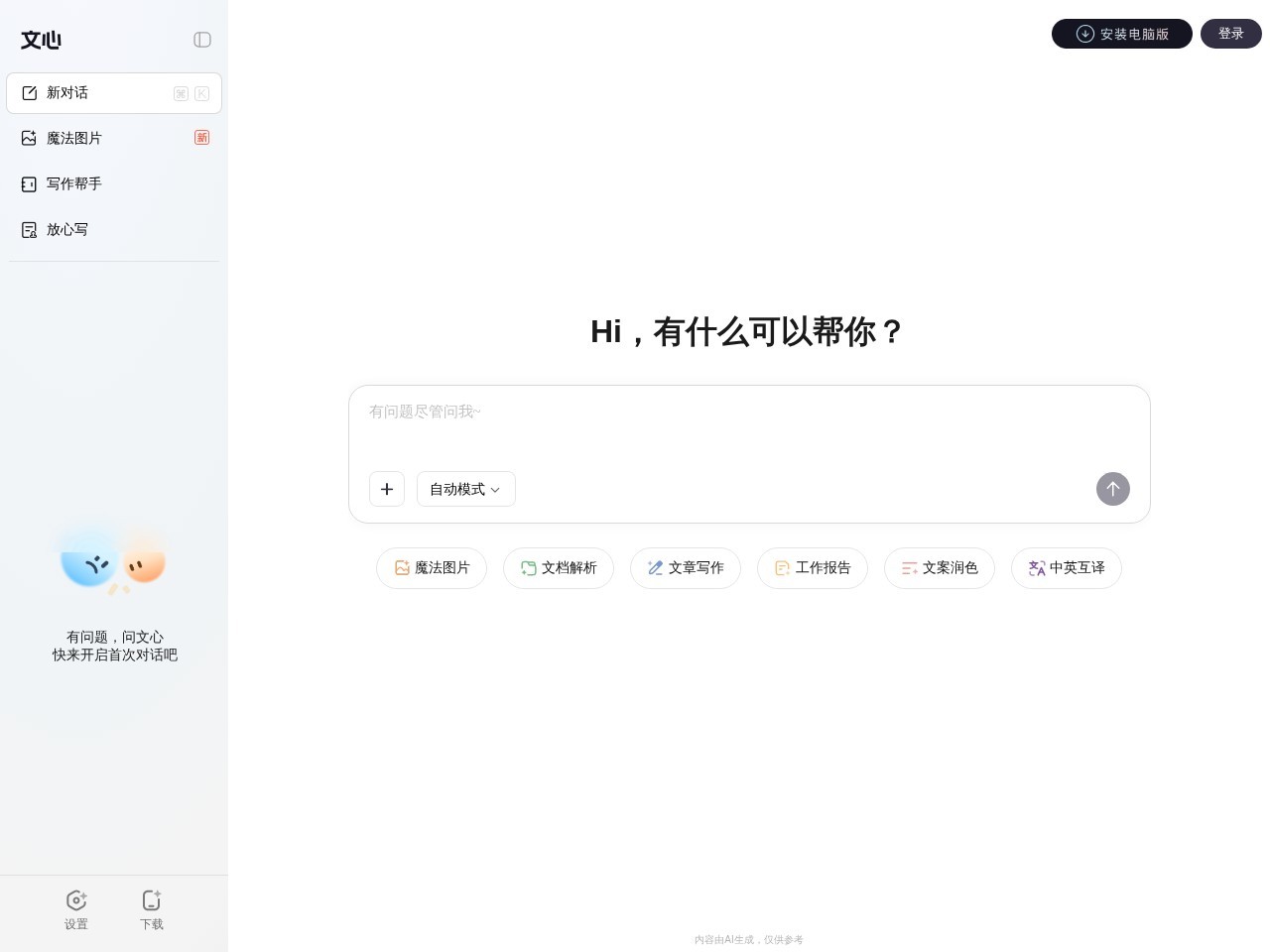Select the 魔法图片 icon in the sidebar

[29, 138]
